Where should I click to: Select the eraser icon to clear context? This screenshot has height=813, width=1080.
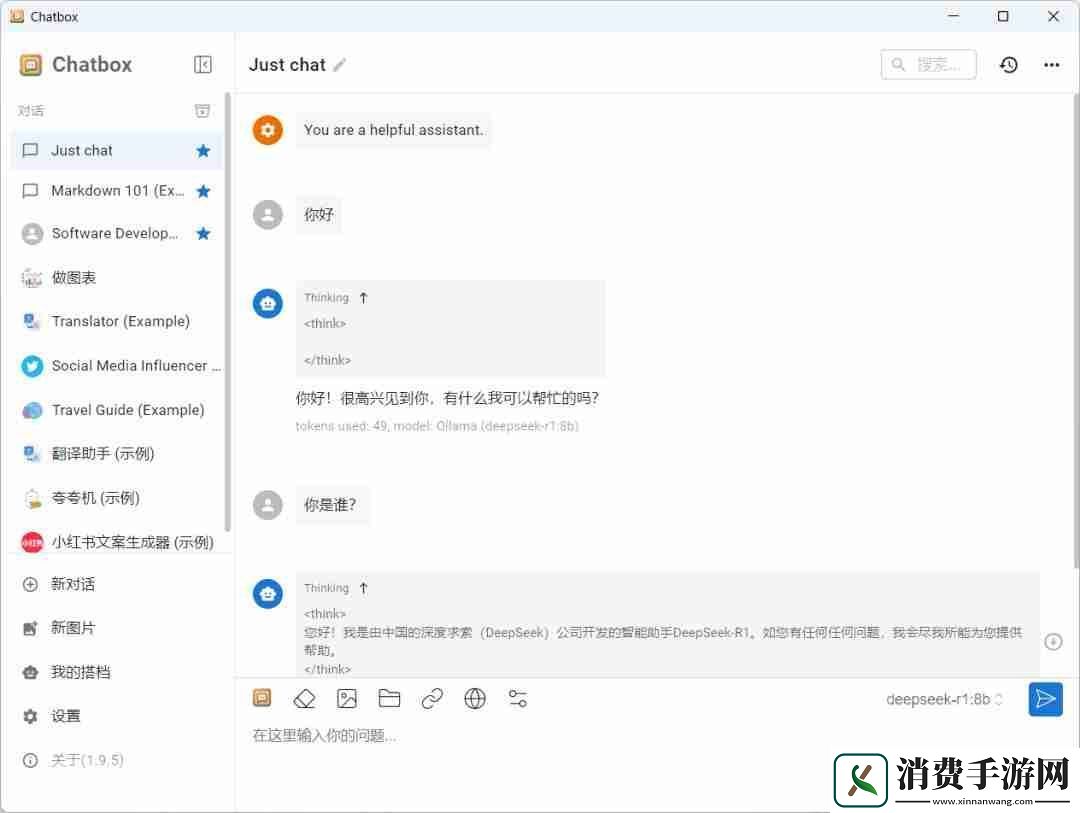pyautogui.click(x=304, y=698)
